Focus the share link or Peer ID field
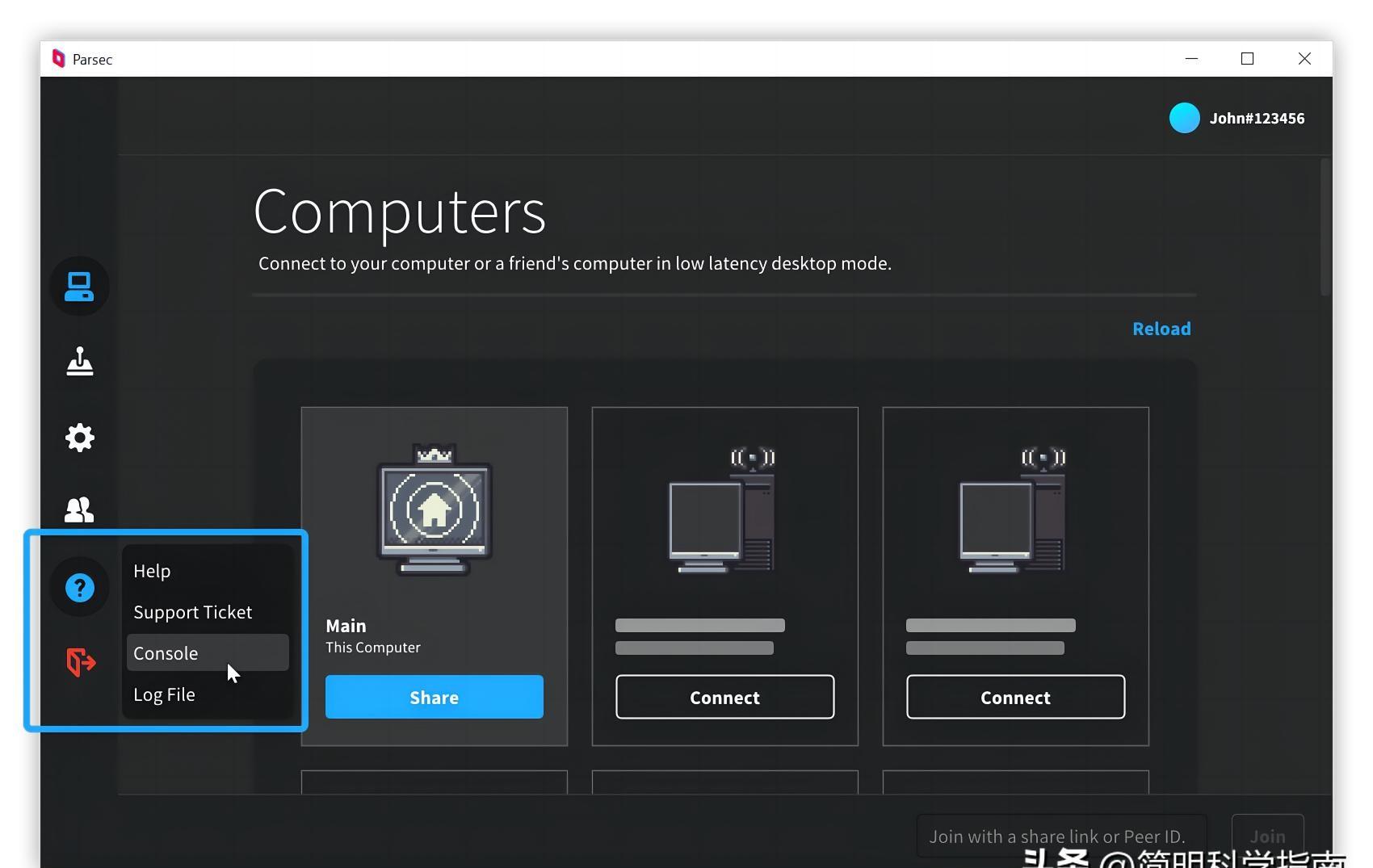The image size is (1373, 868). (x=1061, y=837)
